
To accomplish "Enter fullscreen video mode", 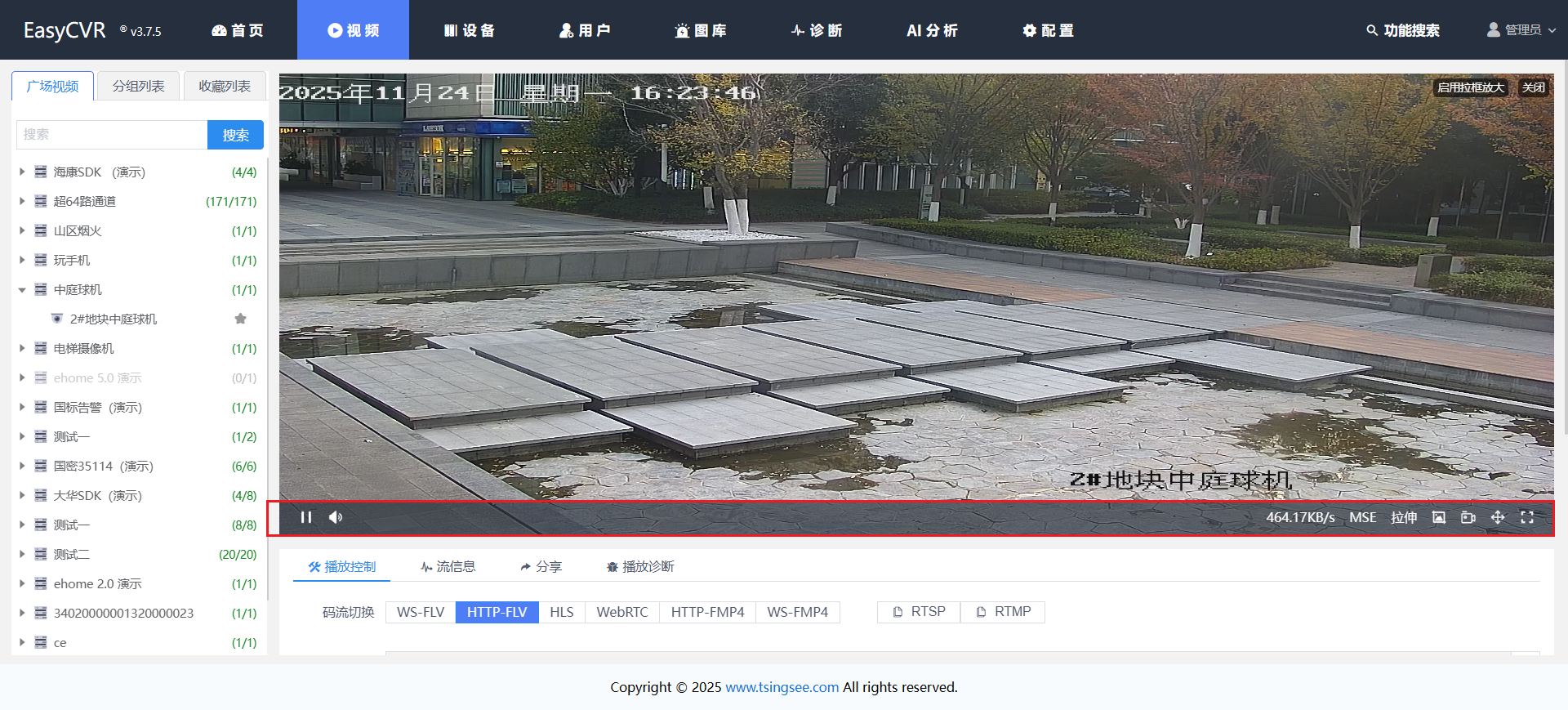I will point(1527,517).
